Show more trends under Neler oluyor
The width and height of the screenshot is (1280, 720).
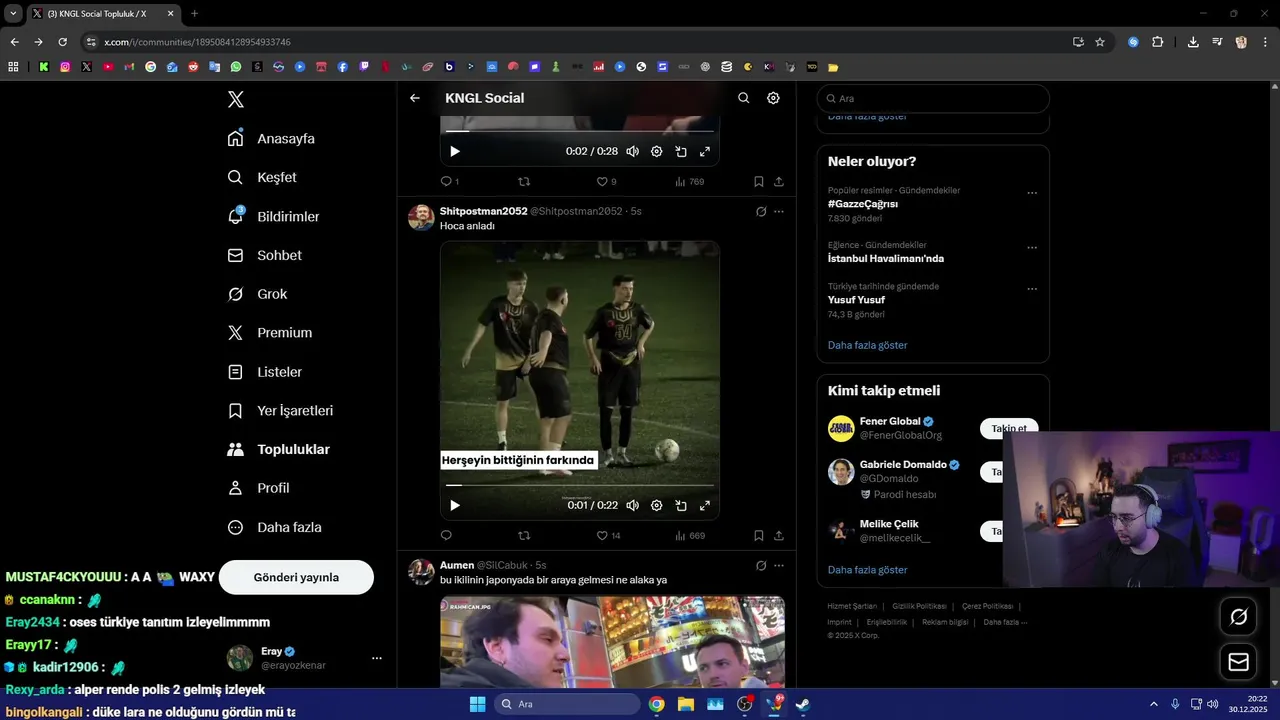click(867, 345)
